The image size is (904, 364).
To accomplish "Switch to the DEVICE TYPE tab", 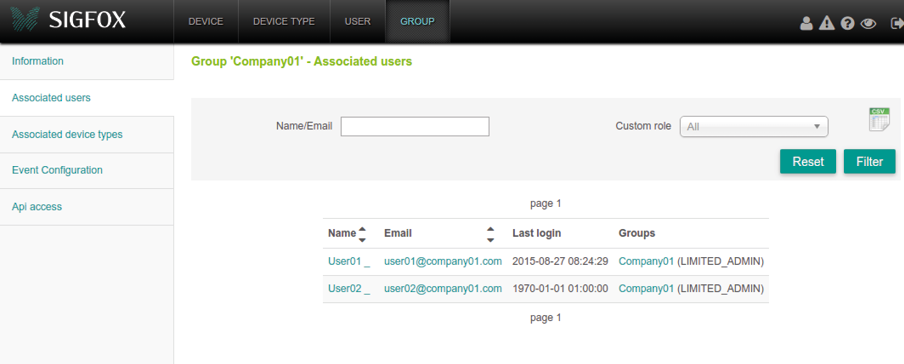I will pos(284,21).
